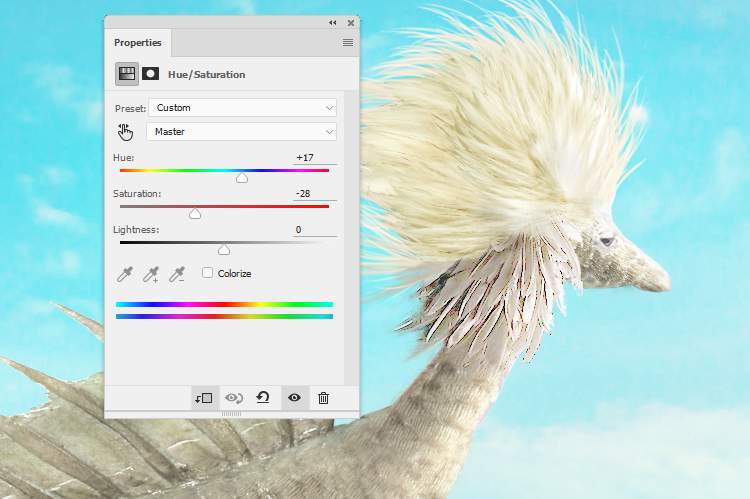This screenshot has height=499, width=750.
Task: Open the Master color range dropdown
Action: point(242,132)
